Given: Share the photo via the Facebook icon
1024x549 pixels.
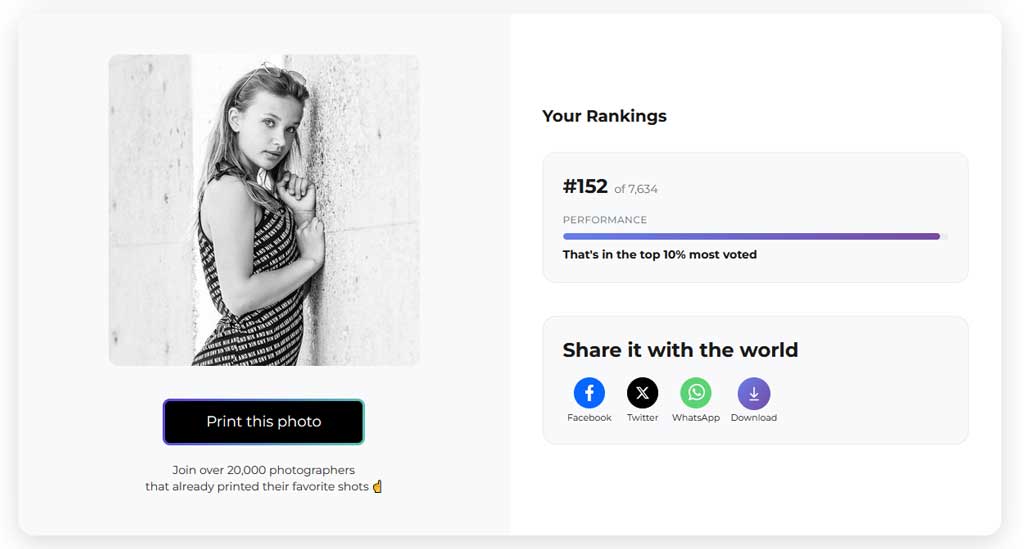Looking at the screenshot, I should tap(589, 393).
